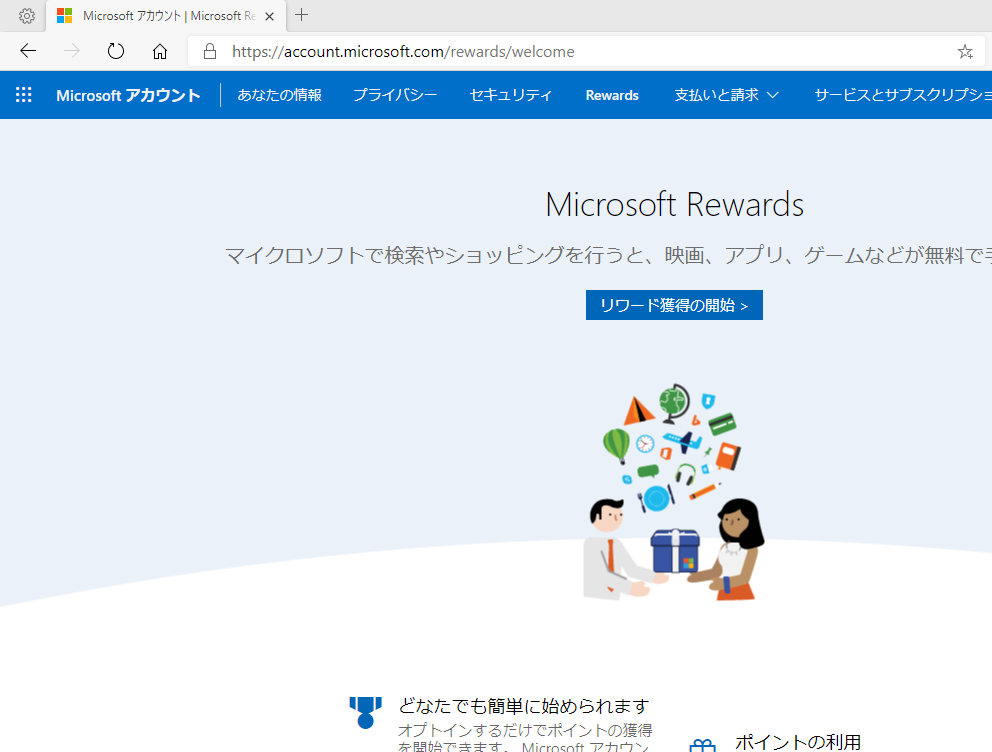This screenshot has height=752, width=992.
Task: Open Rewards menu item
Action: (612, 96)
